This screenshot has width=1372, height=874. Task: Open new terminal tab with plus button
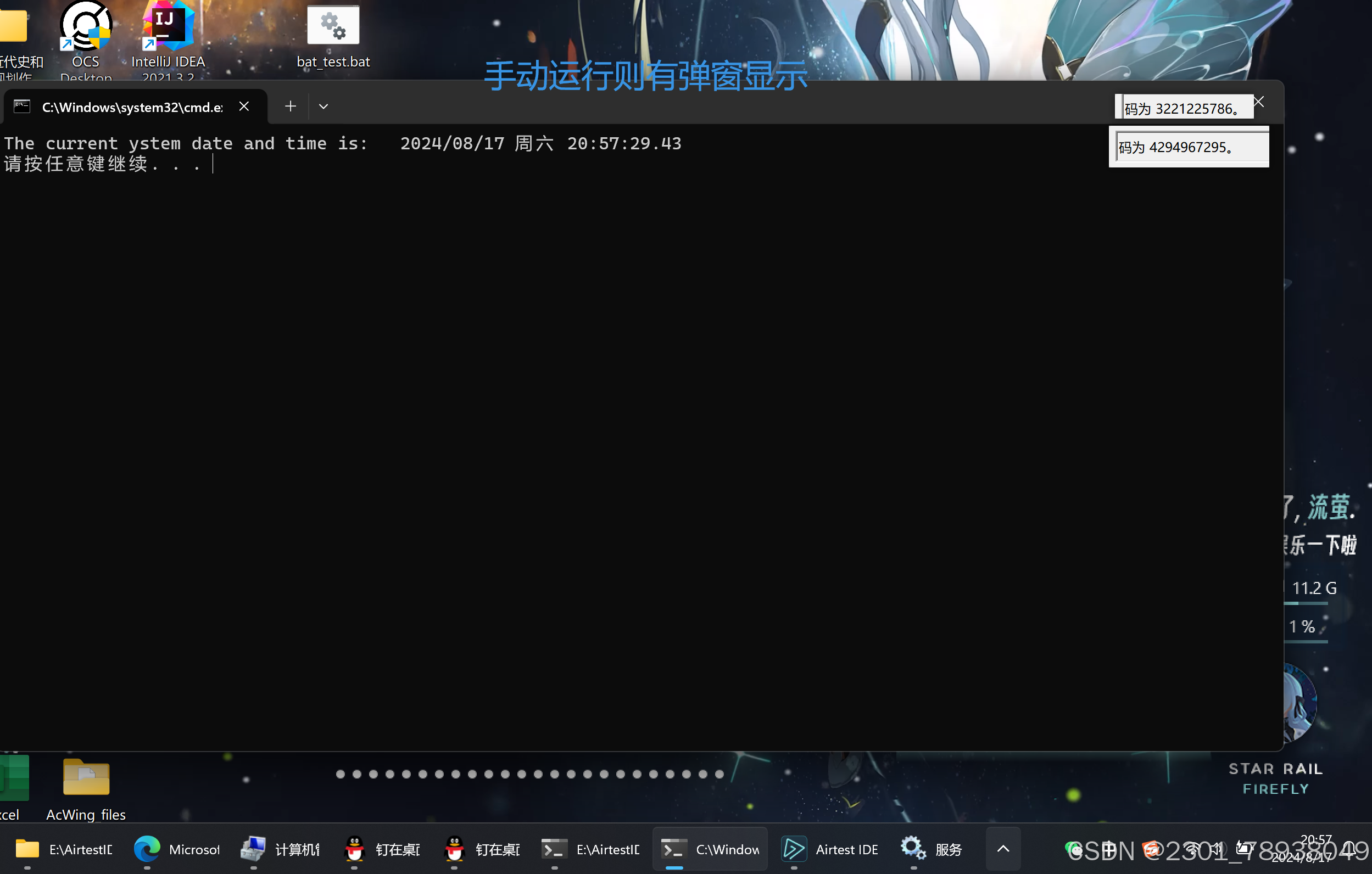[x=291, y=107]
